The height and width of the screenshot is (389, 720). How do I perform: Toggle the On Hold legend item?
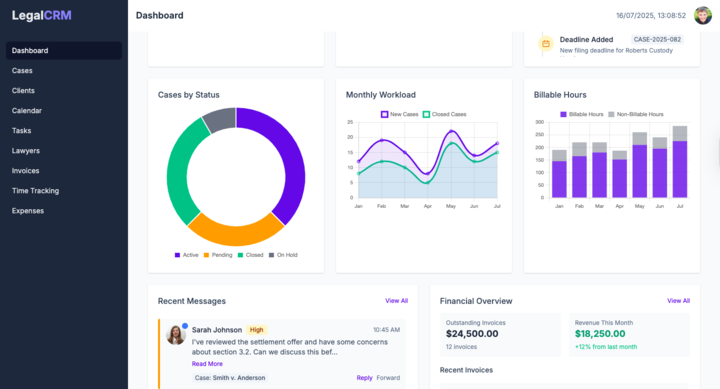point(283,255)
